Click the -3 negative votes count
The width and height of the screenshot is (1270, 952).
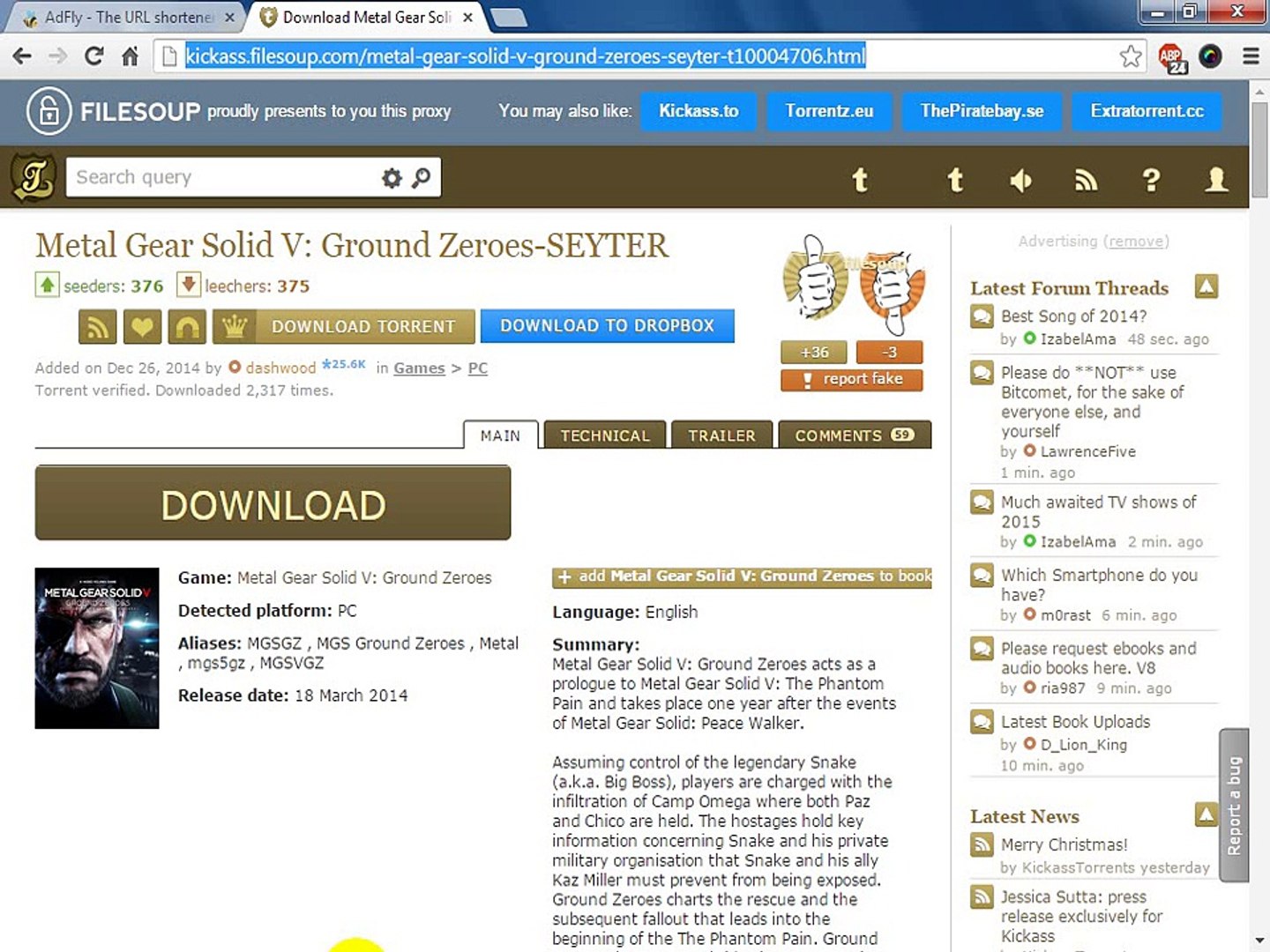tap(889, 353)
